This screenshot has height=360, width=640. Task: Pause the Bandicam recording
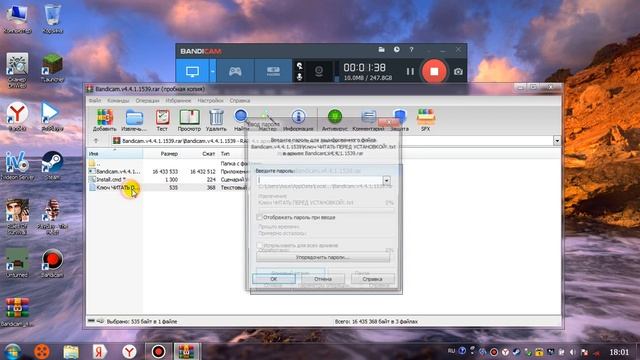click(x=410, y=71)
